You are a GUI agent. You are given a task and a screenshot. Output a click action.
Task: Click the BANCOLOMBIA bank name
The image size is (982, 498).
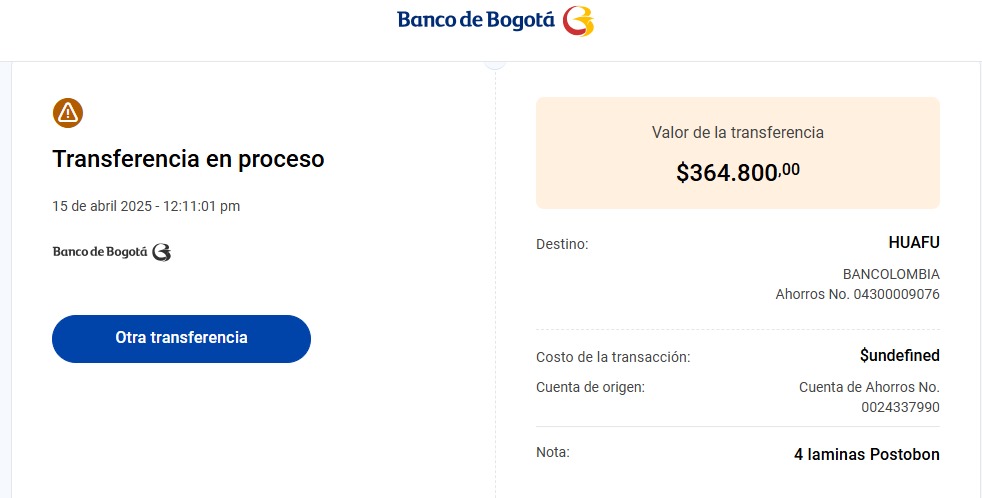[891, 274]
